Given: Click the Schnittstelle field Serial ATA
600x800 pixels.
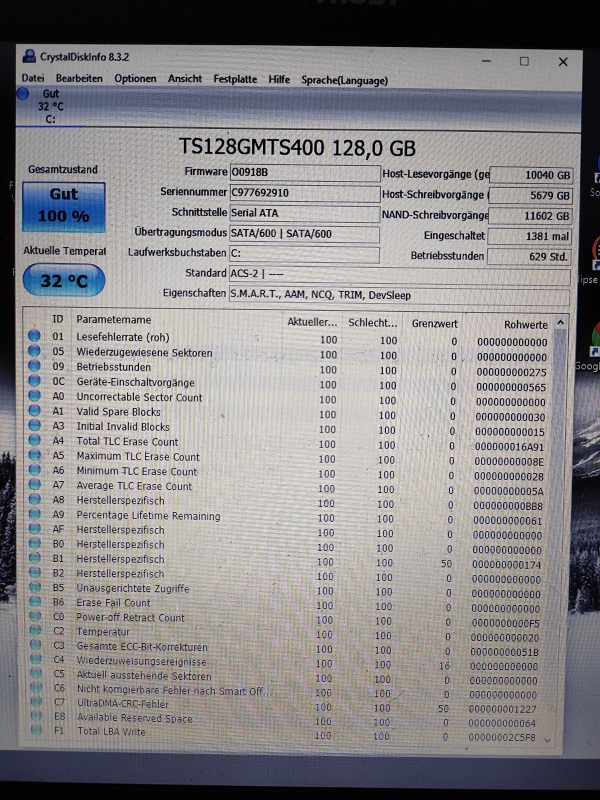Looking at the screenshot, I should point(305,213).
